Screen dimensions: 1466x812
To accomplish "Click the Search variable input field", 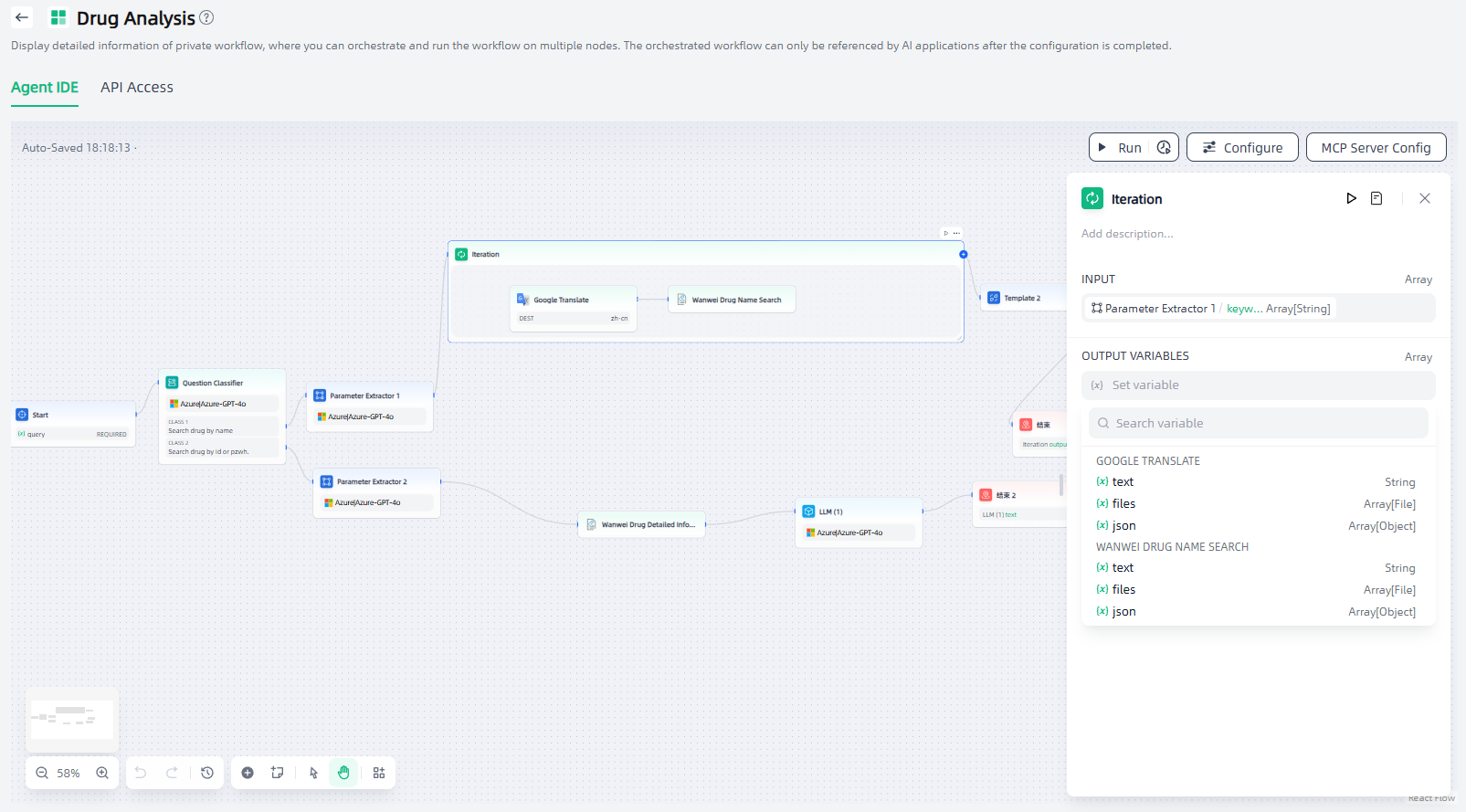I will pyautogui.click(x=1258, y=423).
